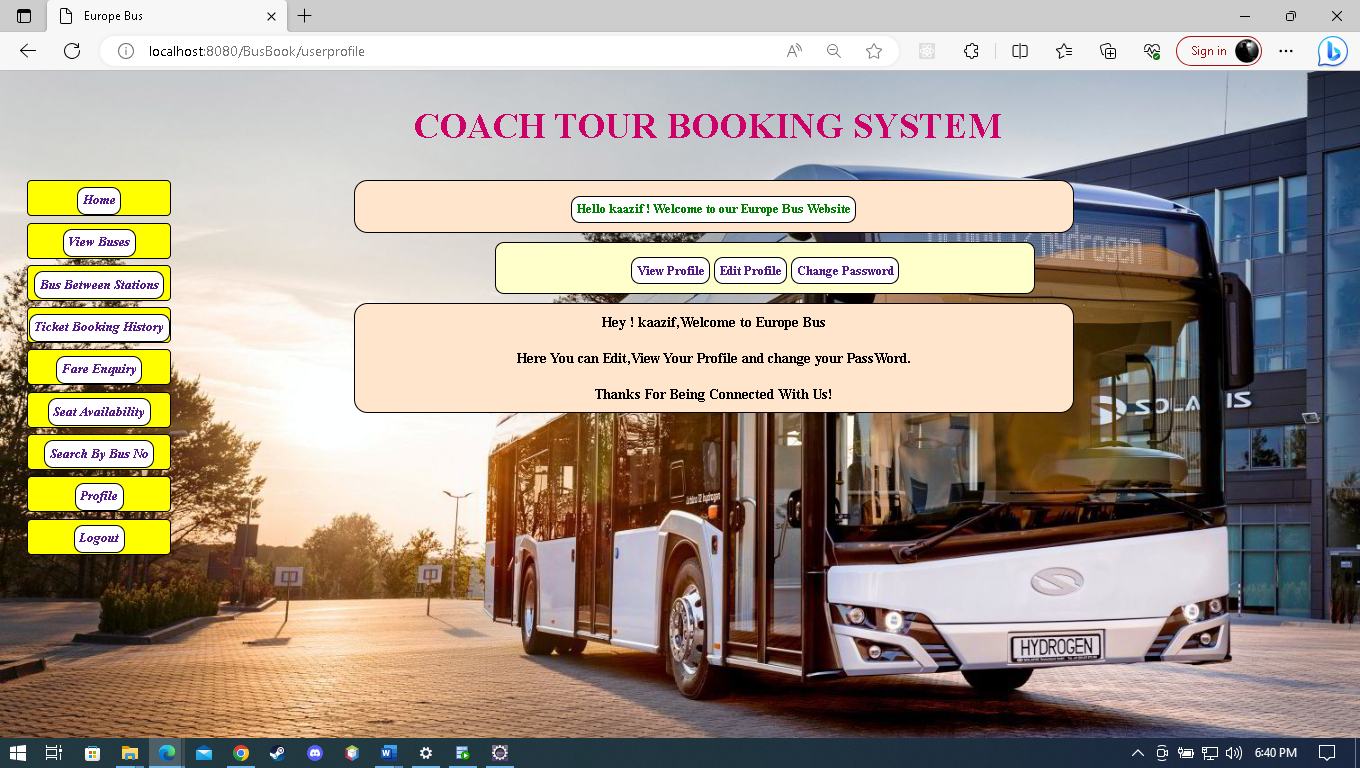Click the View Profile button
The width and height of the screenshot is (1360, 768).
670,270
